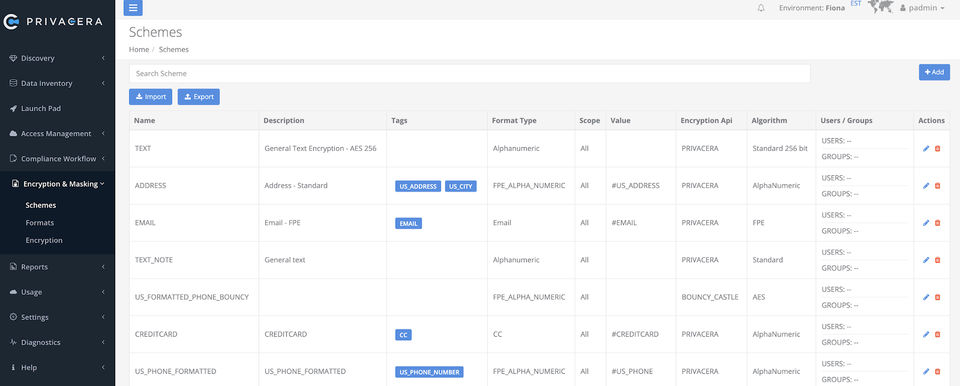Click the Data Inventory database icon
The height and width of the screenshot is (386, 960).
[13, 83]
